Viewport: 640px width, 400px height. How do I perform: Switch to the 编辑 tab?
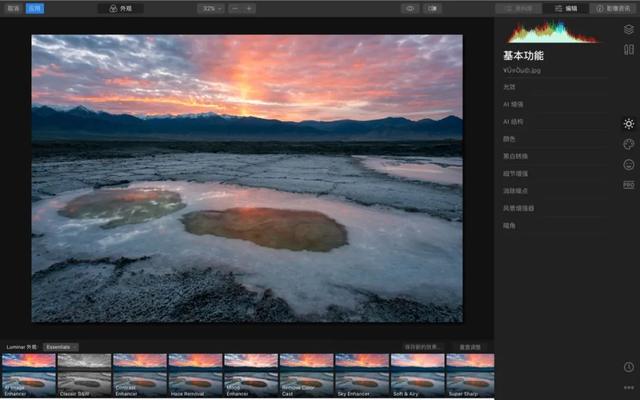pos(566,8)
